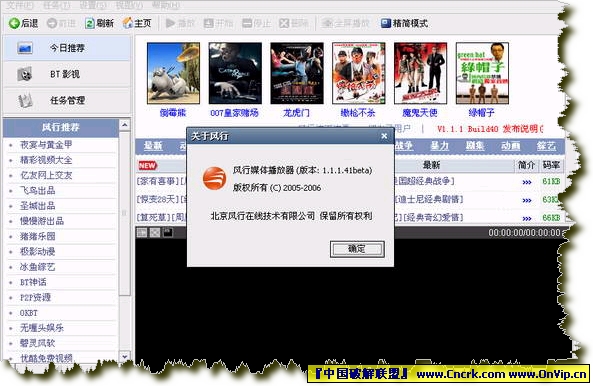Click the 码率 column header
593x386 pixels.
(x=551, y=165)
